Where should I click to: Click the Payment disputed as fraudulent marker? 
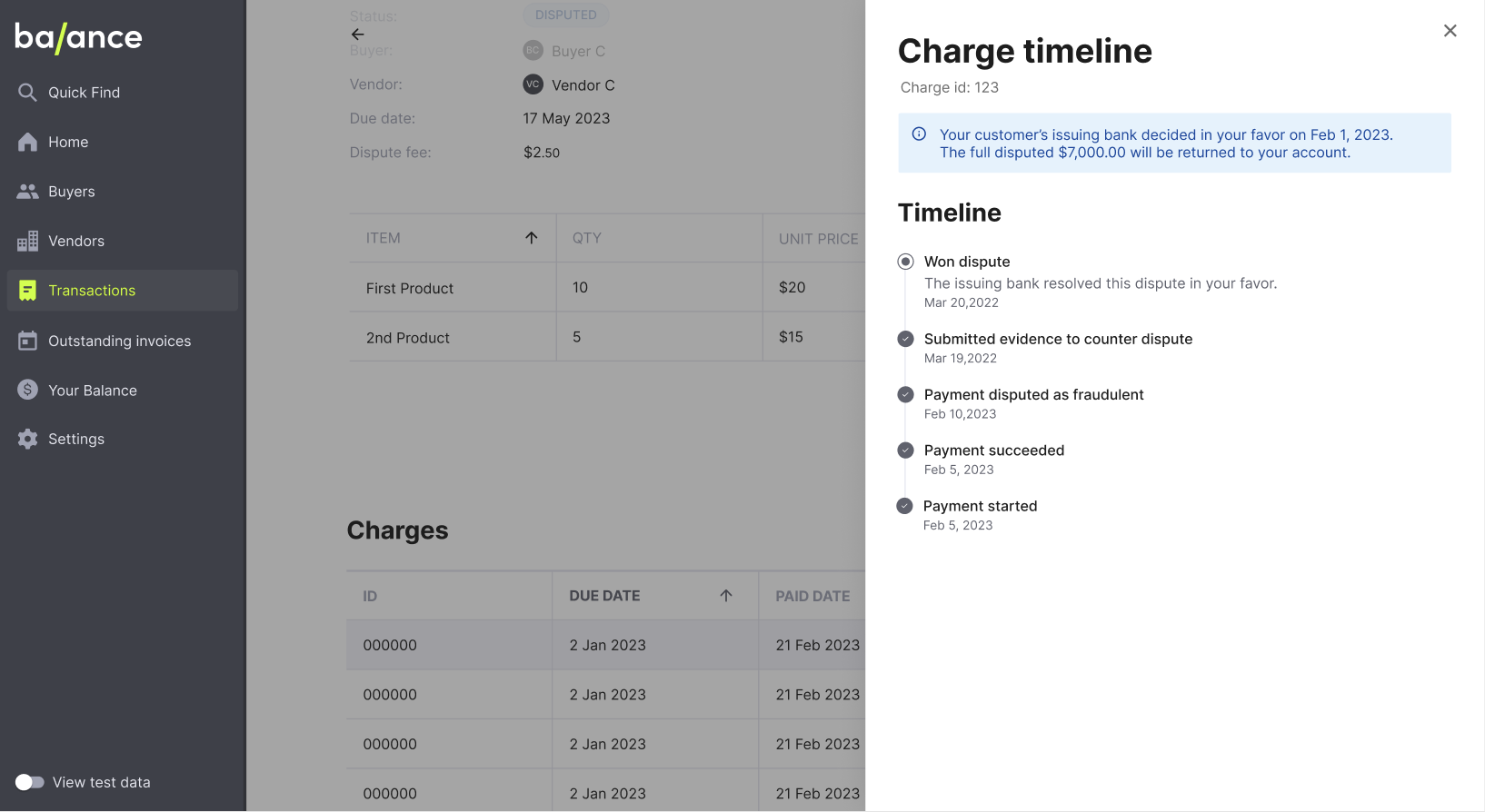[x=905, y=394]
